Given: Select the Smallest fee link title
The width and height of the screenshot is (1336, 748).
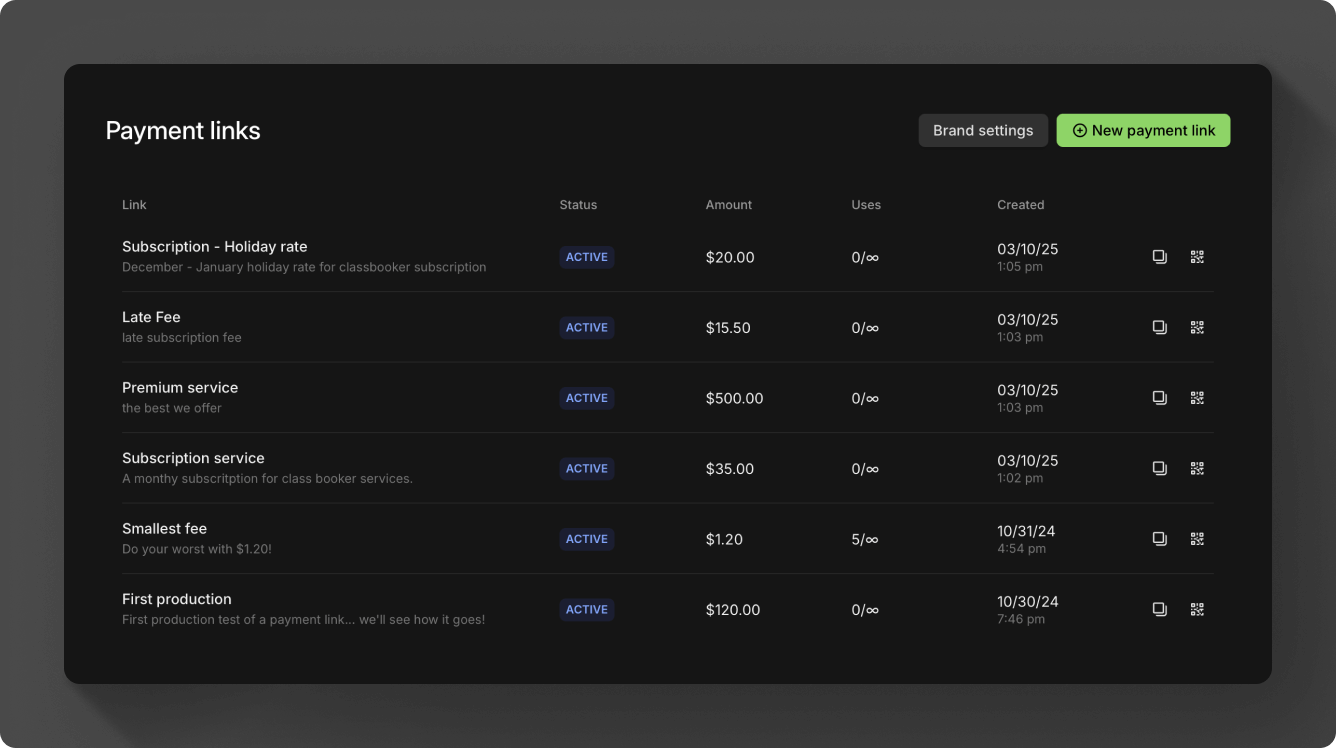Looking at the screenshot, I should [164, 528].
